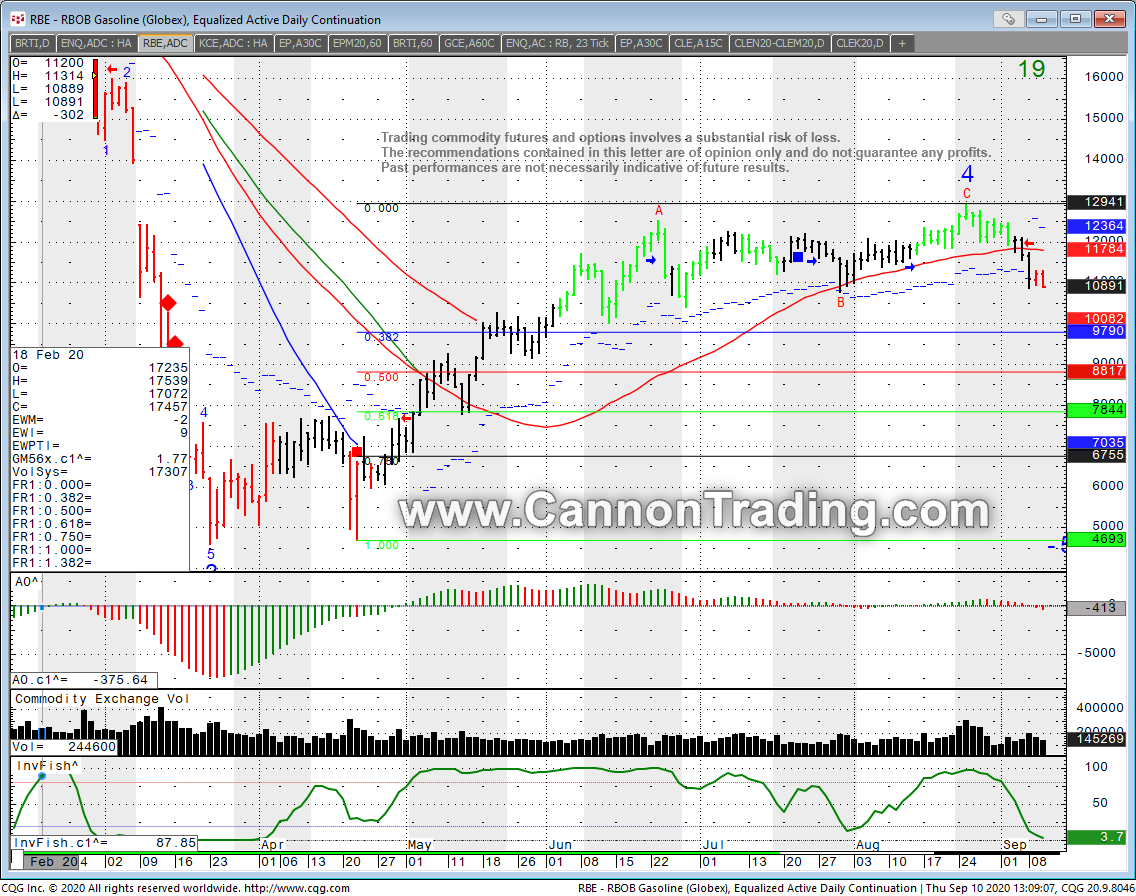Switch to the EPM20,60 tab
Image resolution: width=1136 pixels, height=896 pixels.
357,43
